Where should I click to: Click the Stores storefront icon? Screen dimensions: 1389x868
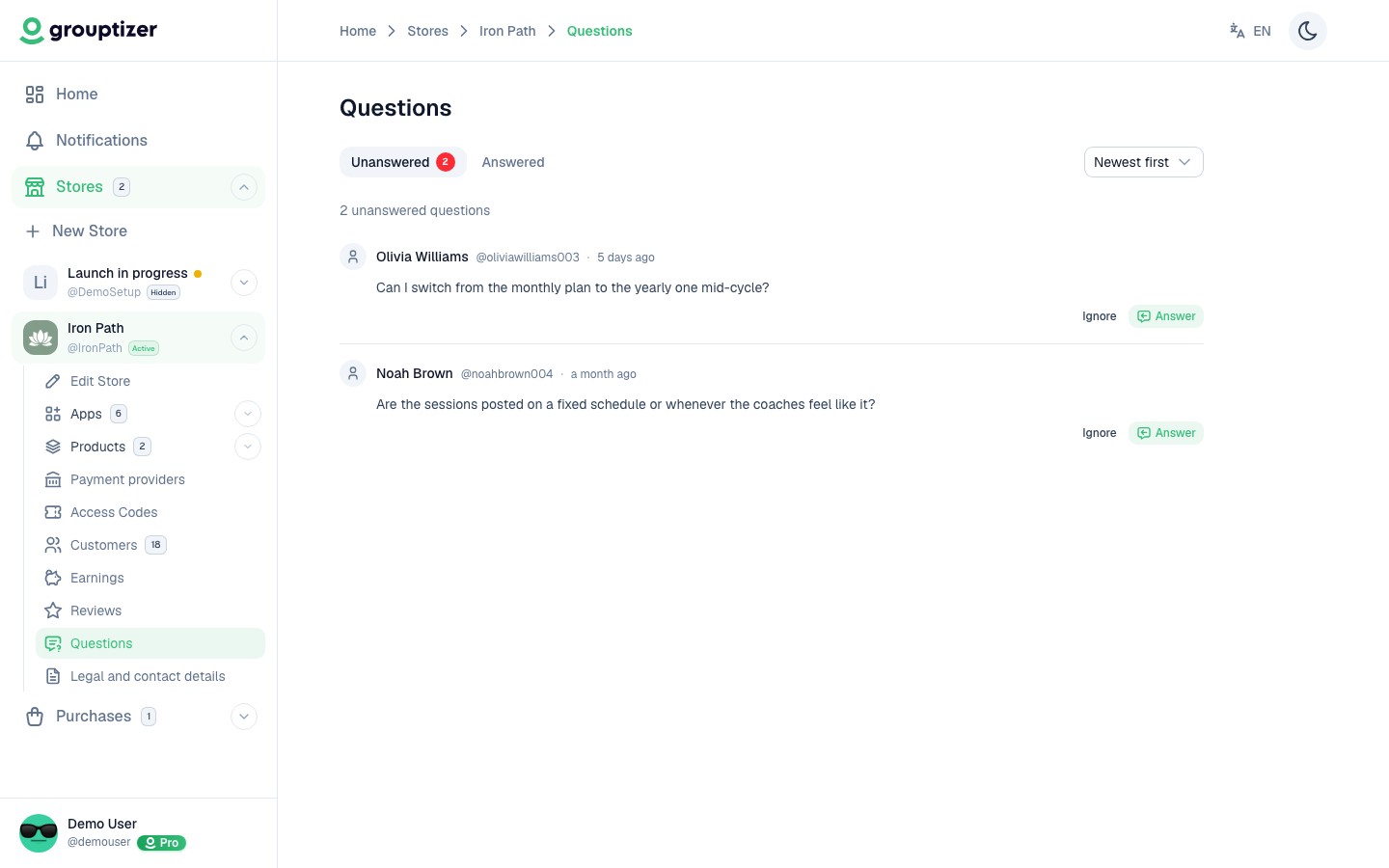35,186
